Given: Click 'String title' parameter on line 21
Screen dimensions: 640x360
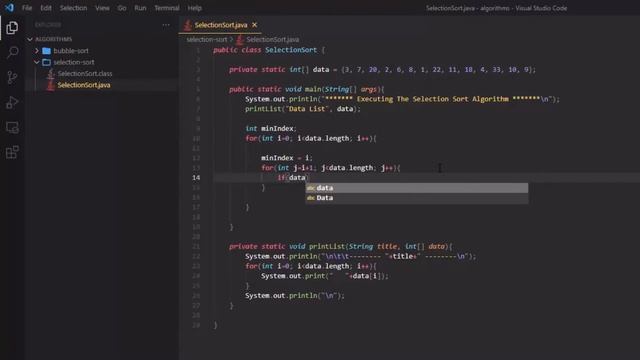Looking at the screenshot, I should (373, 247).
